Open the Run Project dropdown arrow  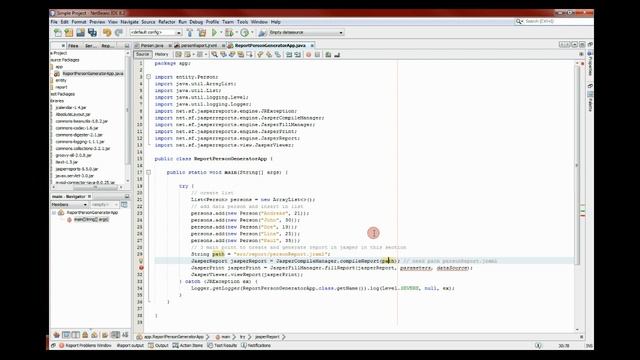coord(221,33)
